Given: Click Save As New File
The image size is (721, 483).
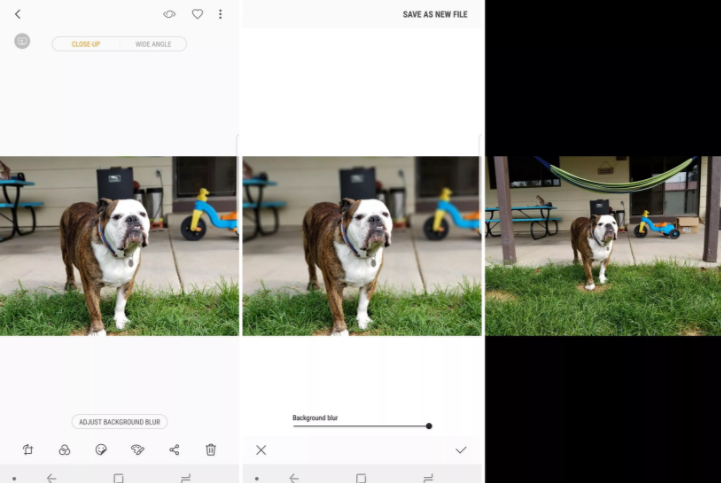Looking at the screenshot, I should tap(435, 15).
